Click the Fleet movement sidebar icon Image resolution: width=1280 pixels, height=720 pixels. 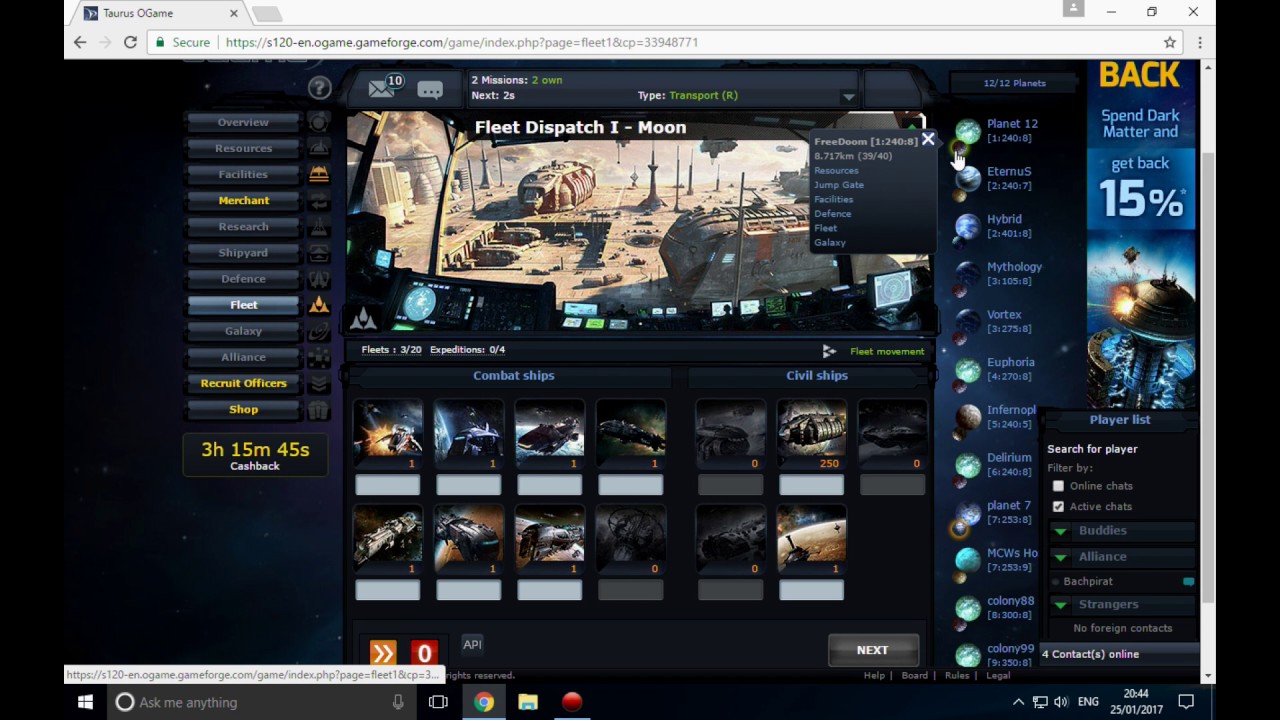[x=318, y=305]
